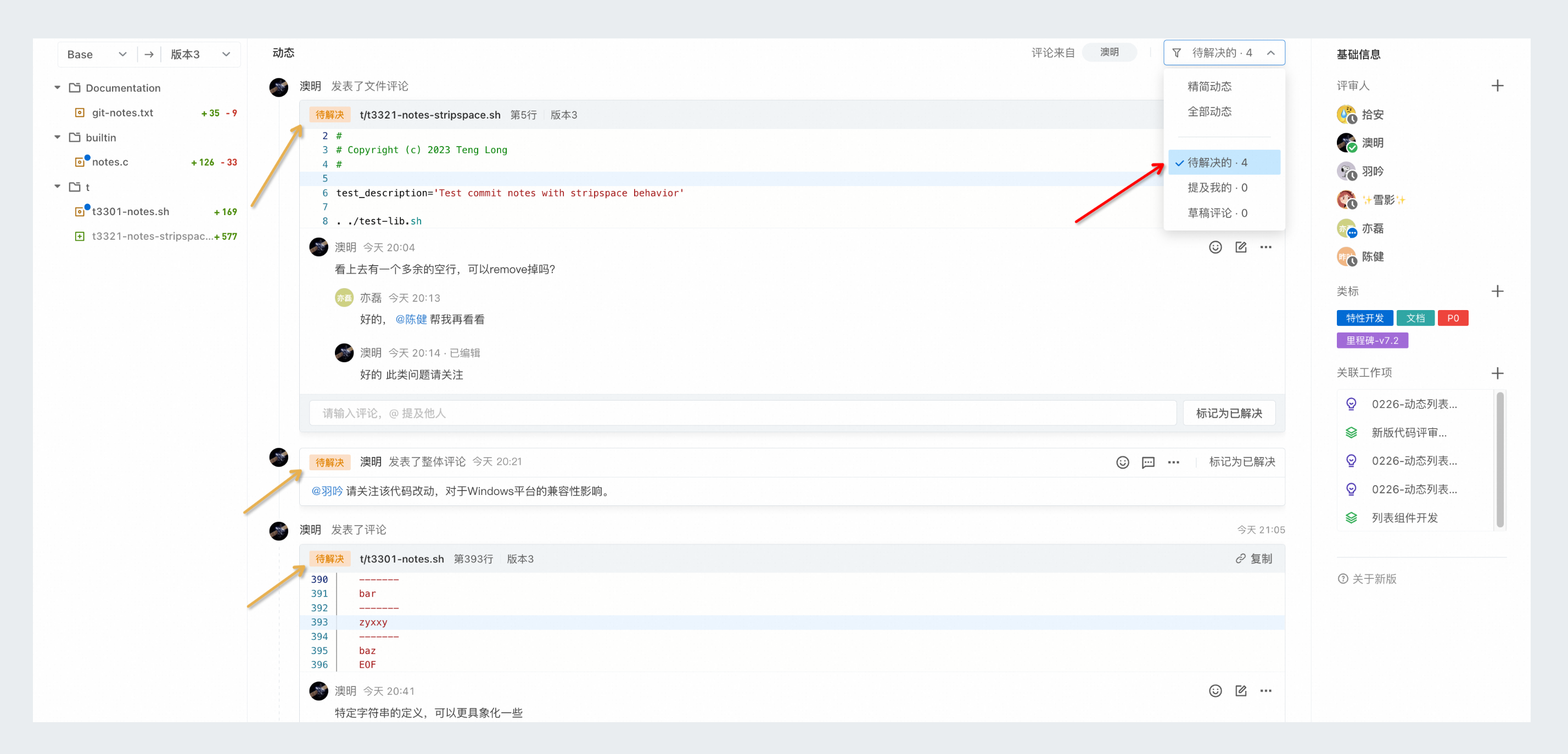Click the third 0226-动态列表... work item
The image size is (1568, 754).
(1413, 489)
